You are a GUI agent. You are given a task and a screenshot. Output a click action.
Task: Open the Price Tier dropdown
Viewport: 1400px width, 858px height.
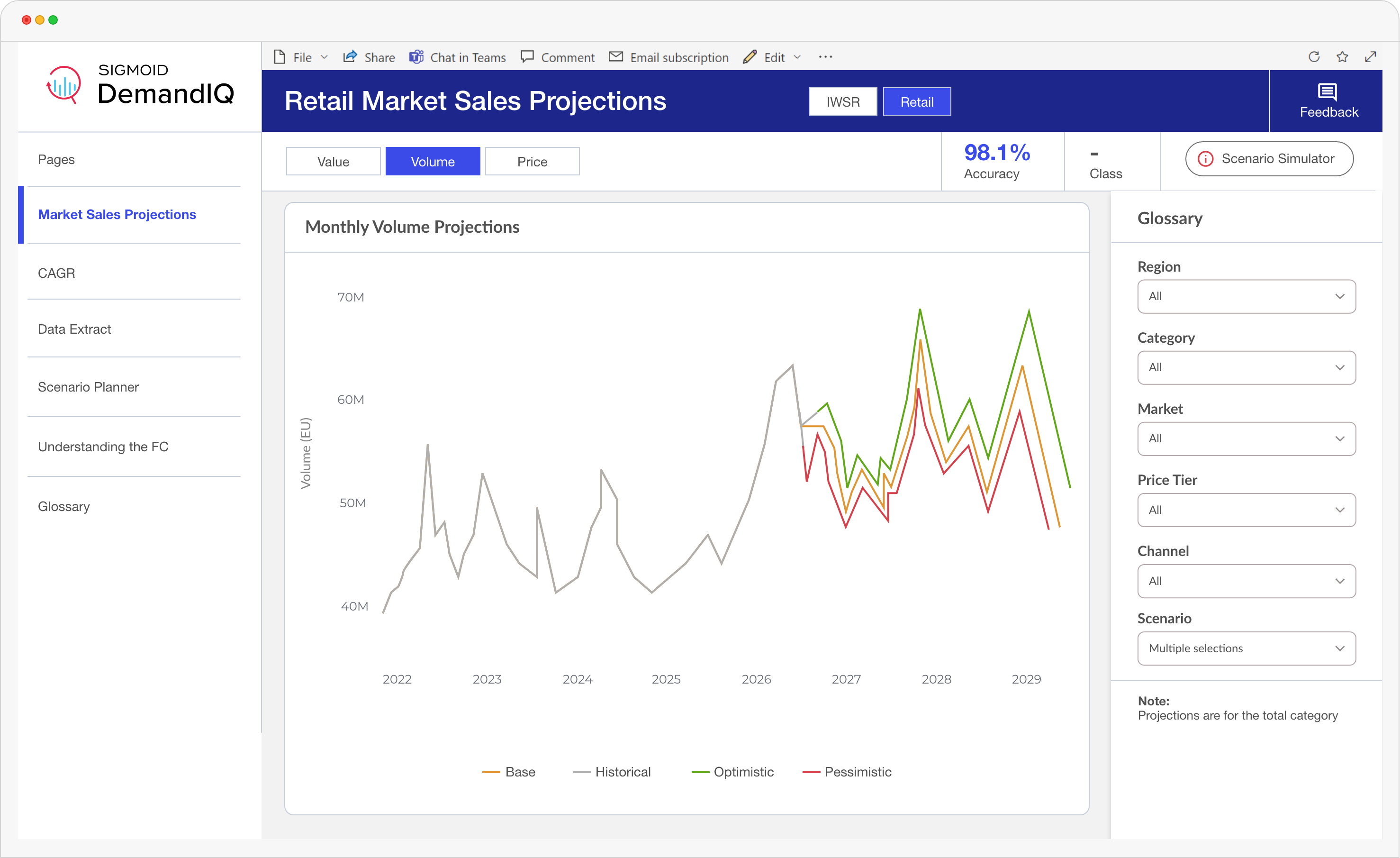click(x=1246, y=510)
